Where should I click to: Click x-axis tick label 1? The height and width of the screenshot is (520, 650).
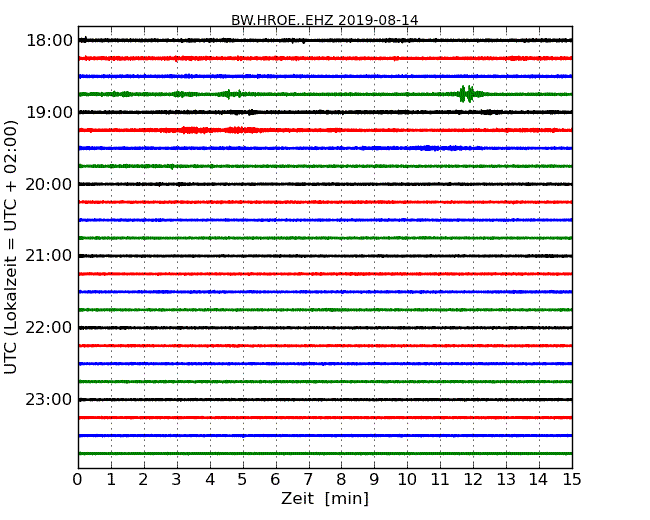click(111, 480)
